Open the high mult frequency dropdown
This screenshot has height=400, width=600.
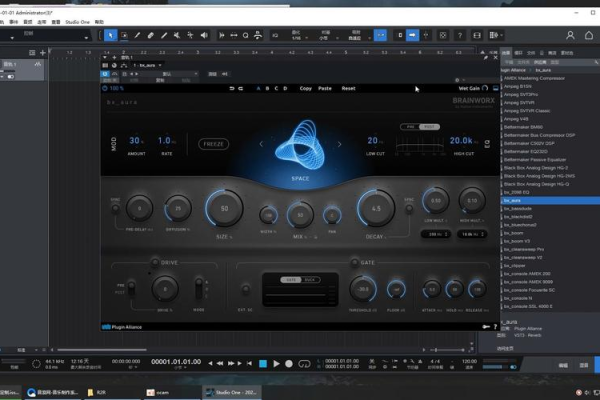470,233
